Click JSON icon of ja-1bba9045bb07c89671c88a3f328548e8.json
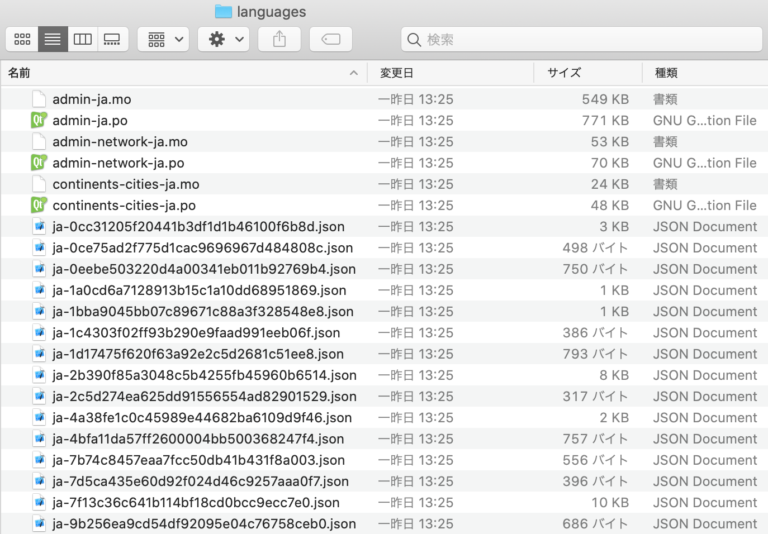The image size is (768, 534). pyautogui.click(x=39, y=312)
